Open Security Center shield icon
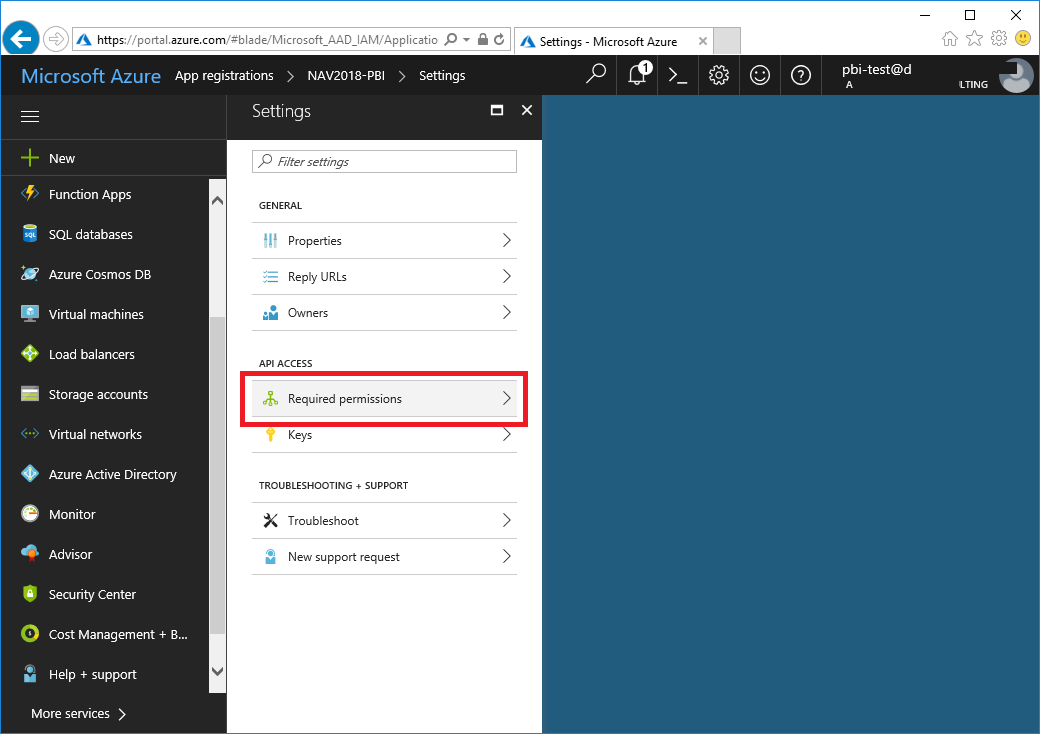The width and height of the screenshot is (1040, 734). point(30,593)
